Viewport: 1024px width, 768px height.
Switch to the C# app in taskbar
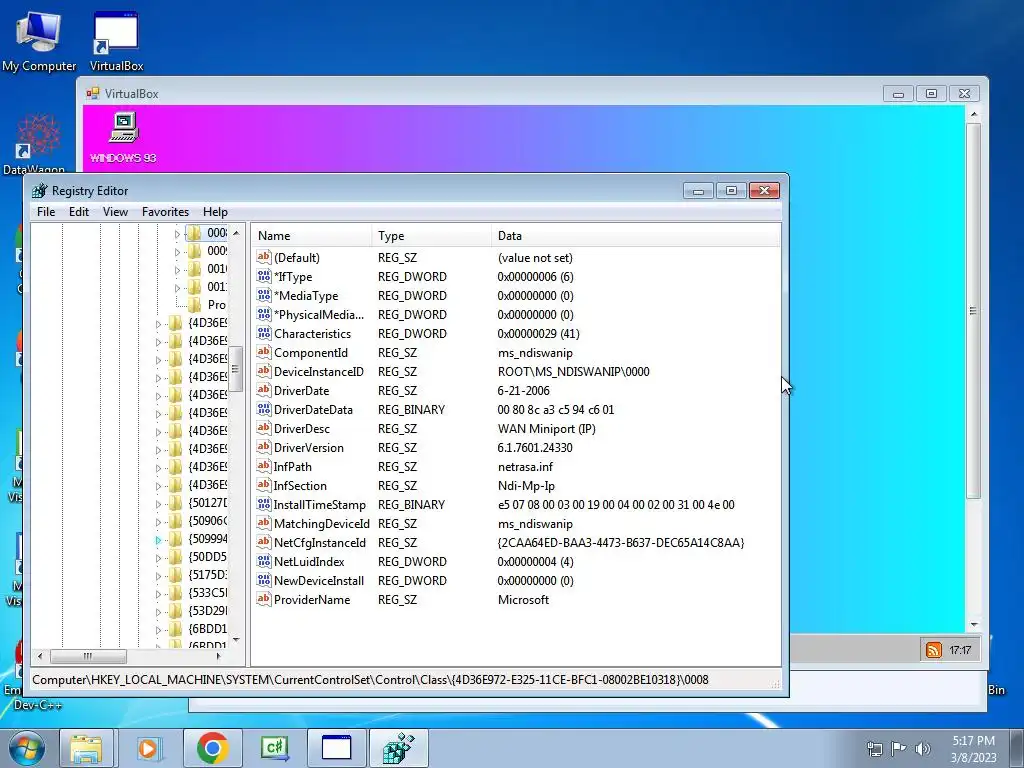(x=274, y=748)
